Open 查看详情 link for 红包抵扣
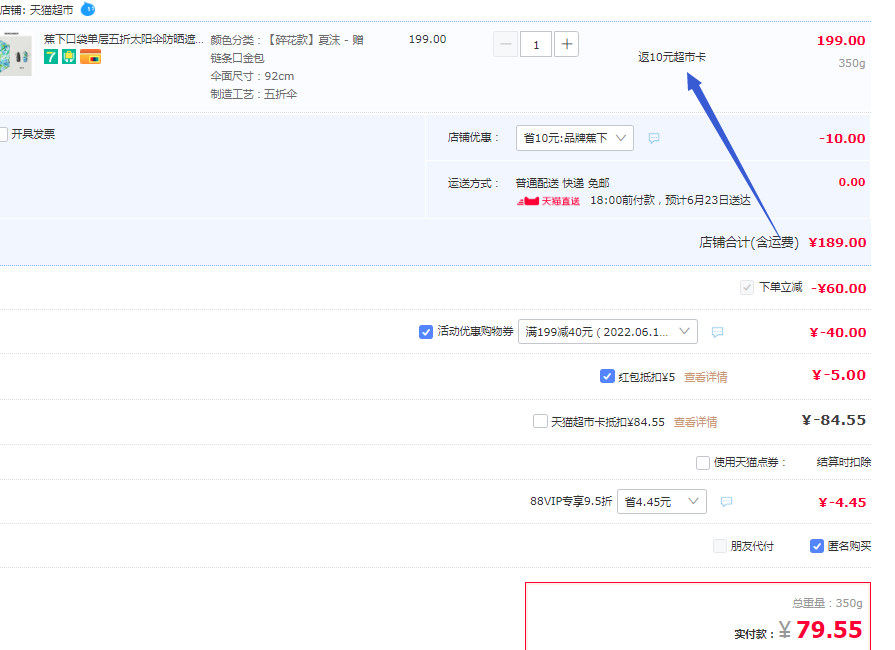 pyautogui.click(x=705, y=377)
